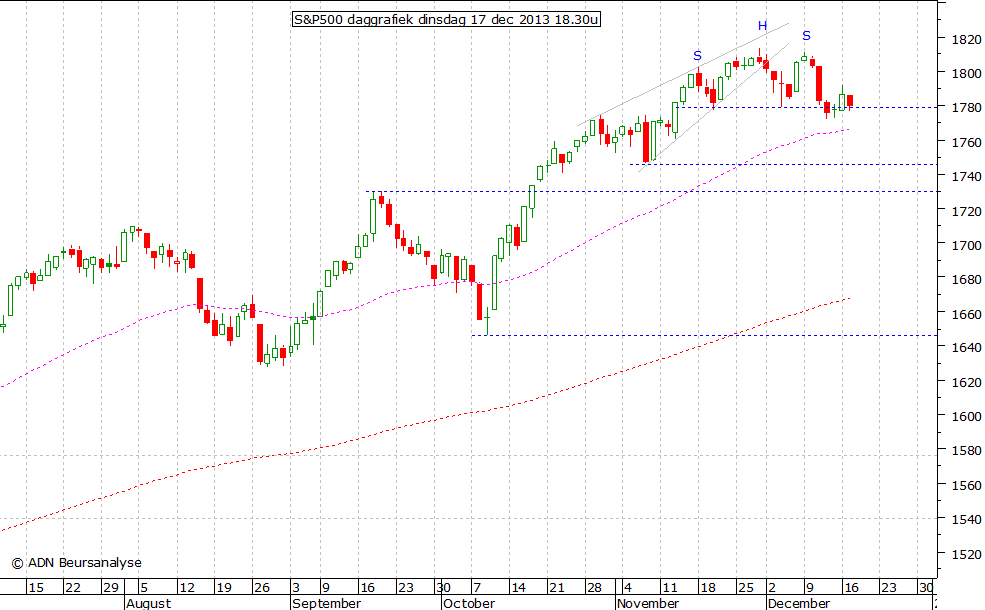
Task: Pick the 1720 price axis label
Action: (x=967, y=211)
